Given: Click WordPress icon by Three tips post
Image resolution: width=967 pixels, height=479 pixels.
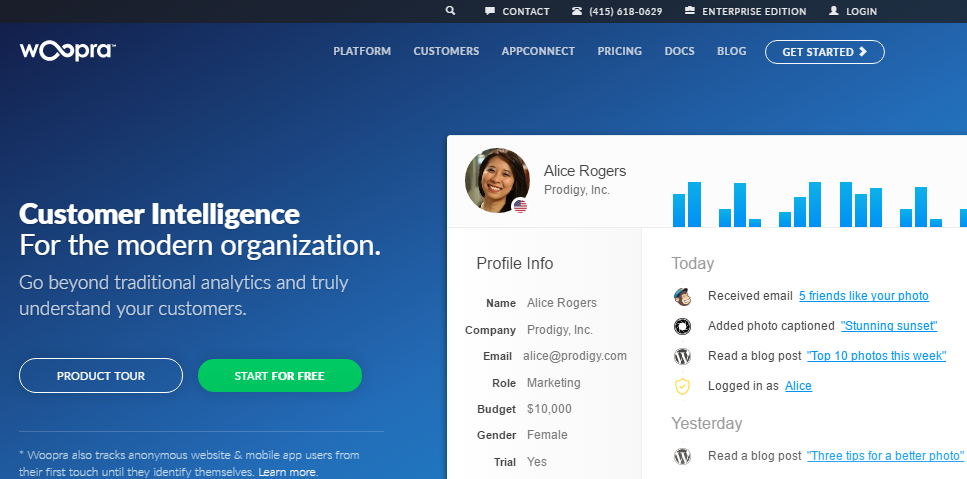Looking at the screenshot, I should coord(682,456).
